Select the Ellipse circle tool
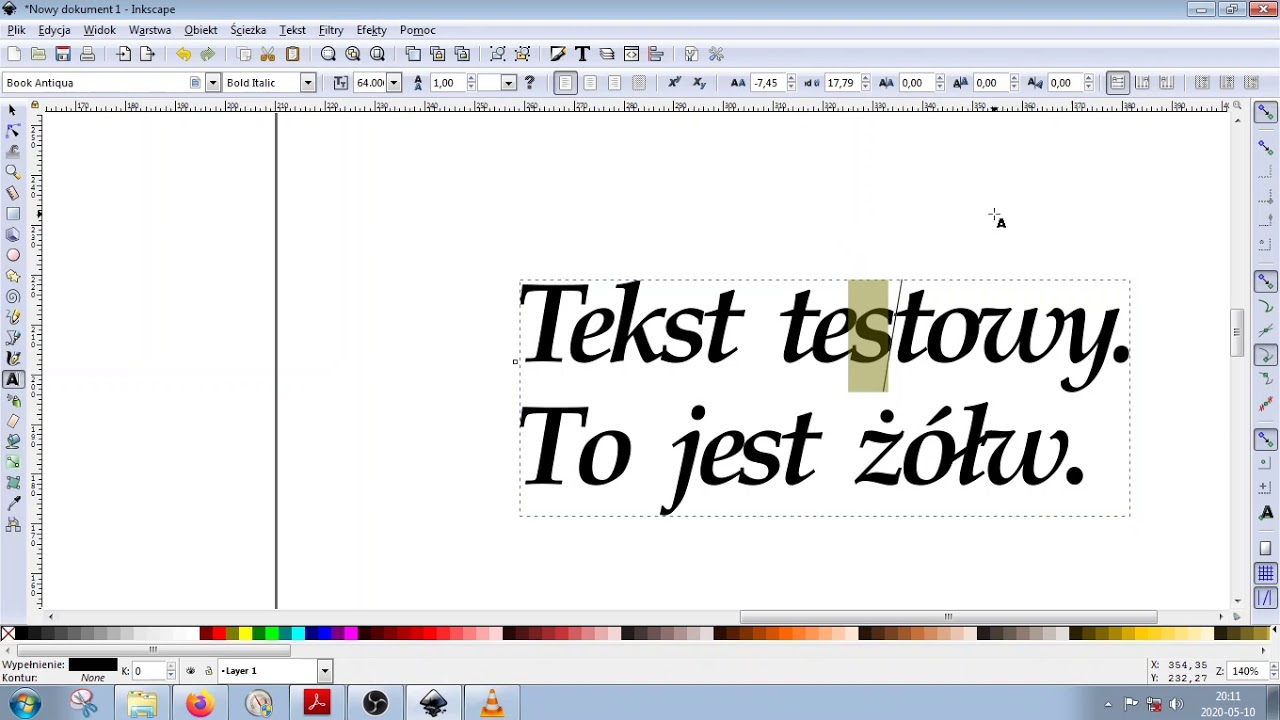The width and height of the screenshot is (1280, 720). point(13,255)
